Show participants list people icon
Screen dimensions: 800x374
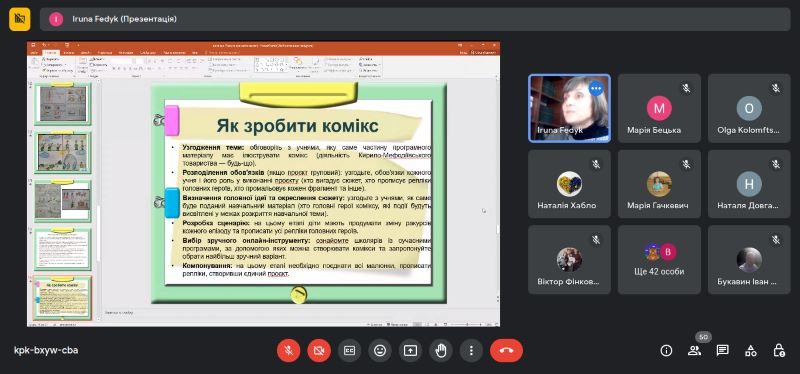tap(694, 351)
